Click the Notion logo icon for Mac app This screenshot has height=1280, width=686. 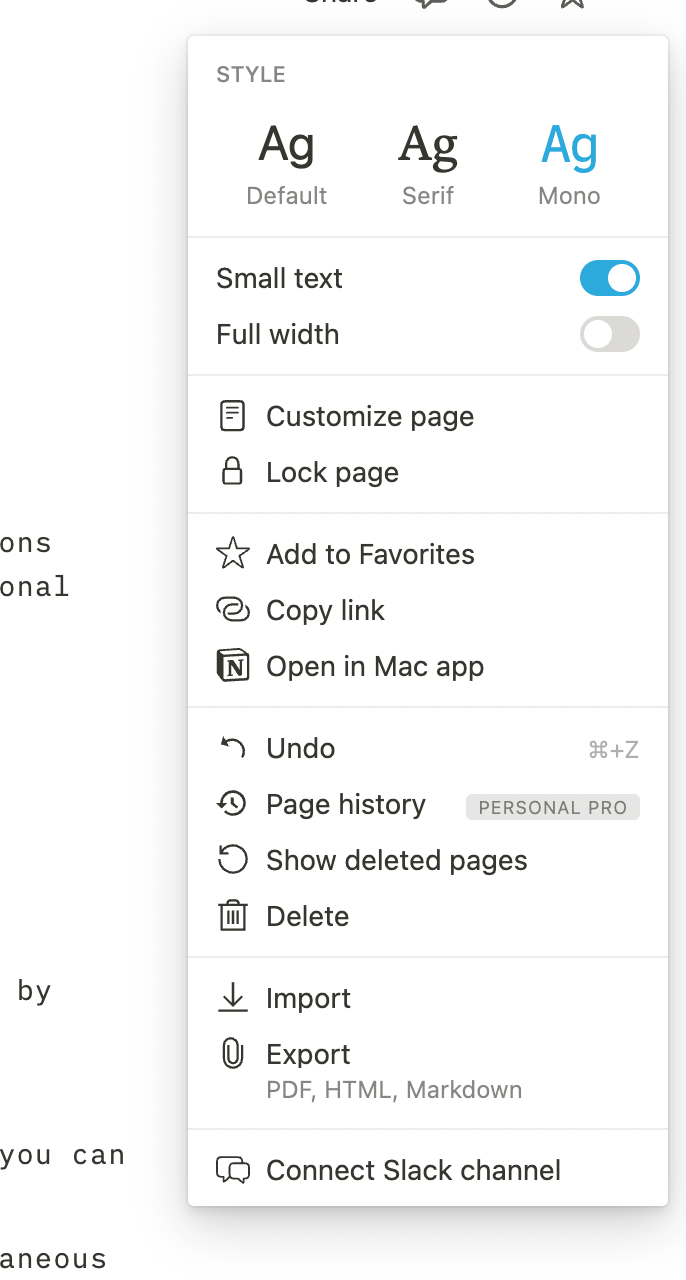click(232, 665)
